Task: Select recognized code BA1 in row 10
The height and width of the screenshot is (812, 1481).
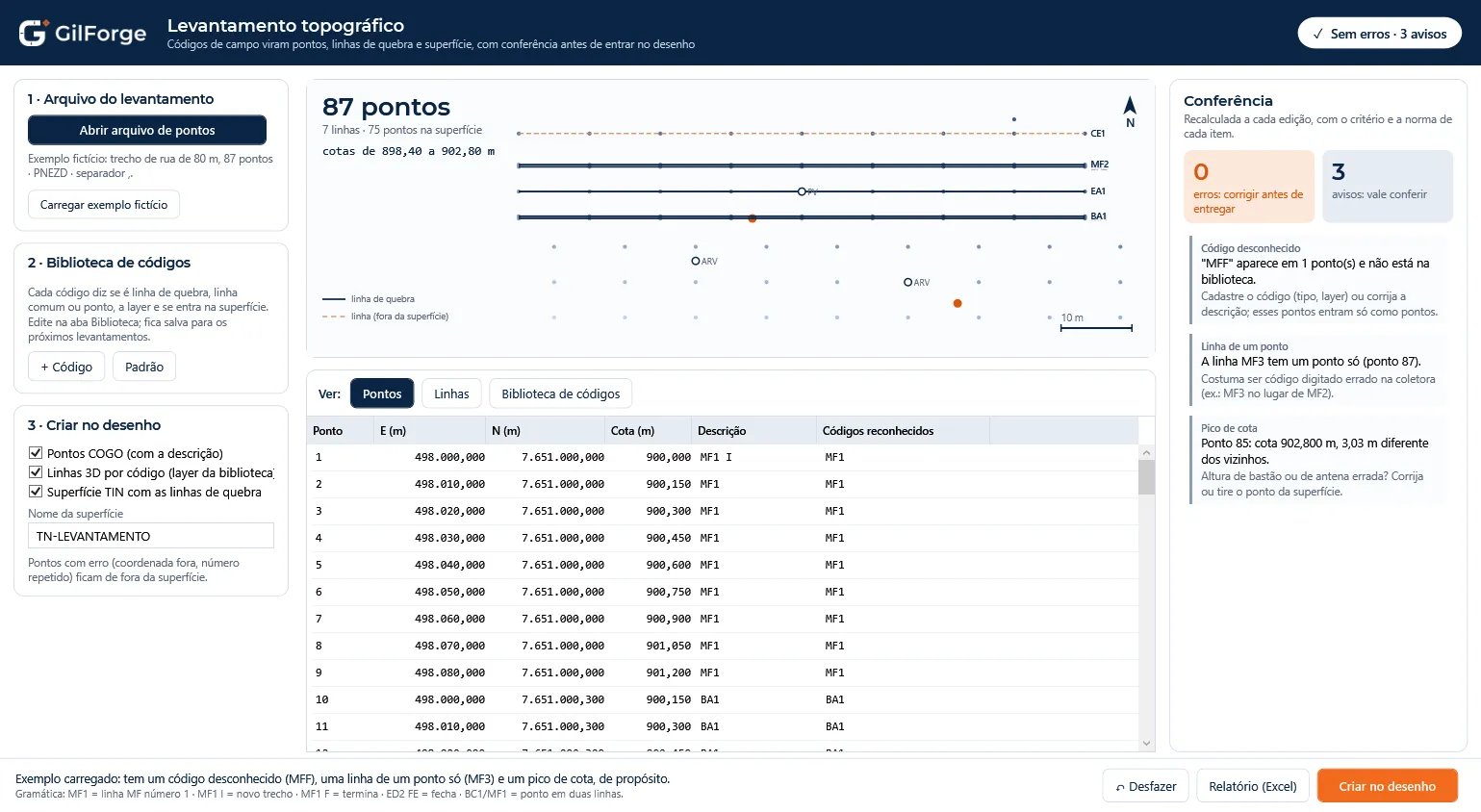Action: [x=834, y=699]
